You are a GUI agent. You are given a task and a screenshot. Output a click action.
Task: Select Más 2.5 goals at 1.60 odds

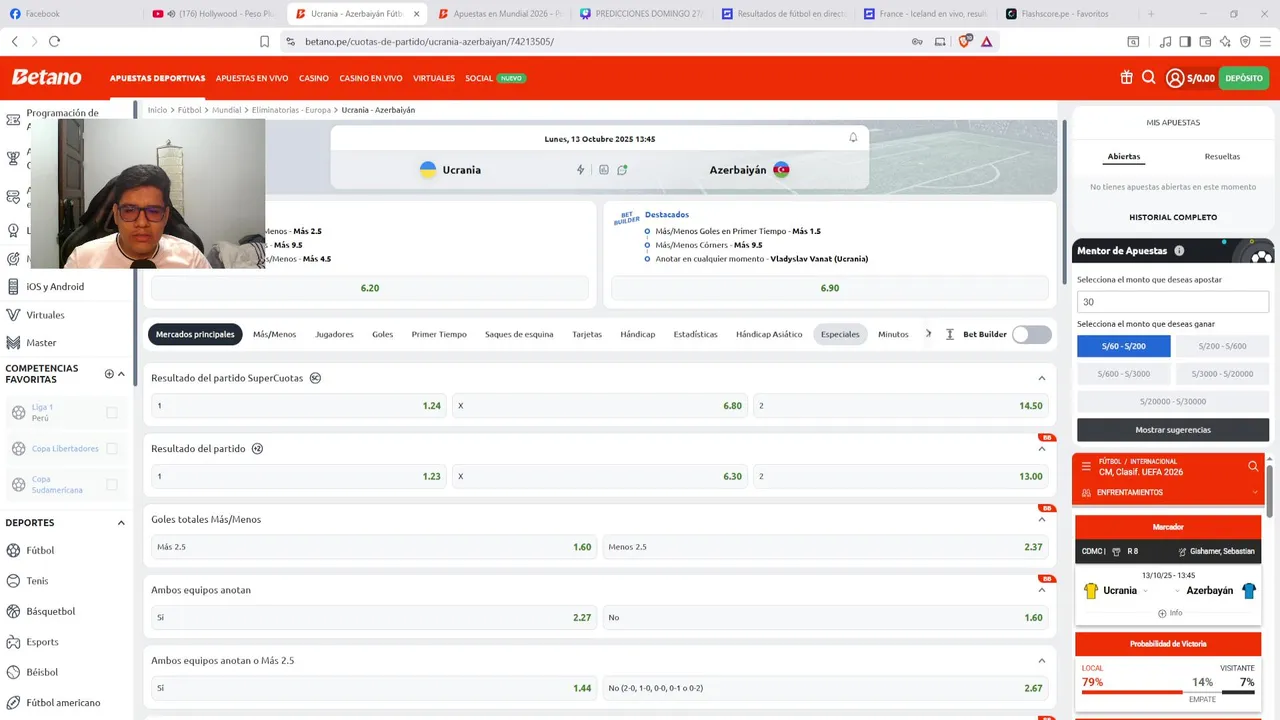[374, 547]
